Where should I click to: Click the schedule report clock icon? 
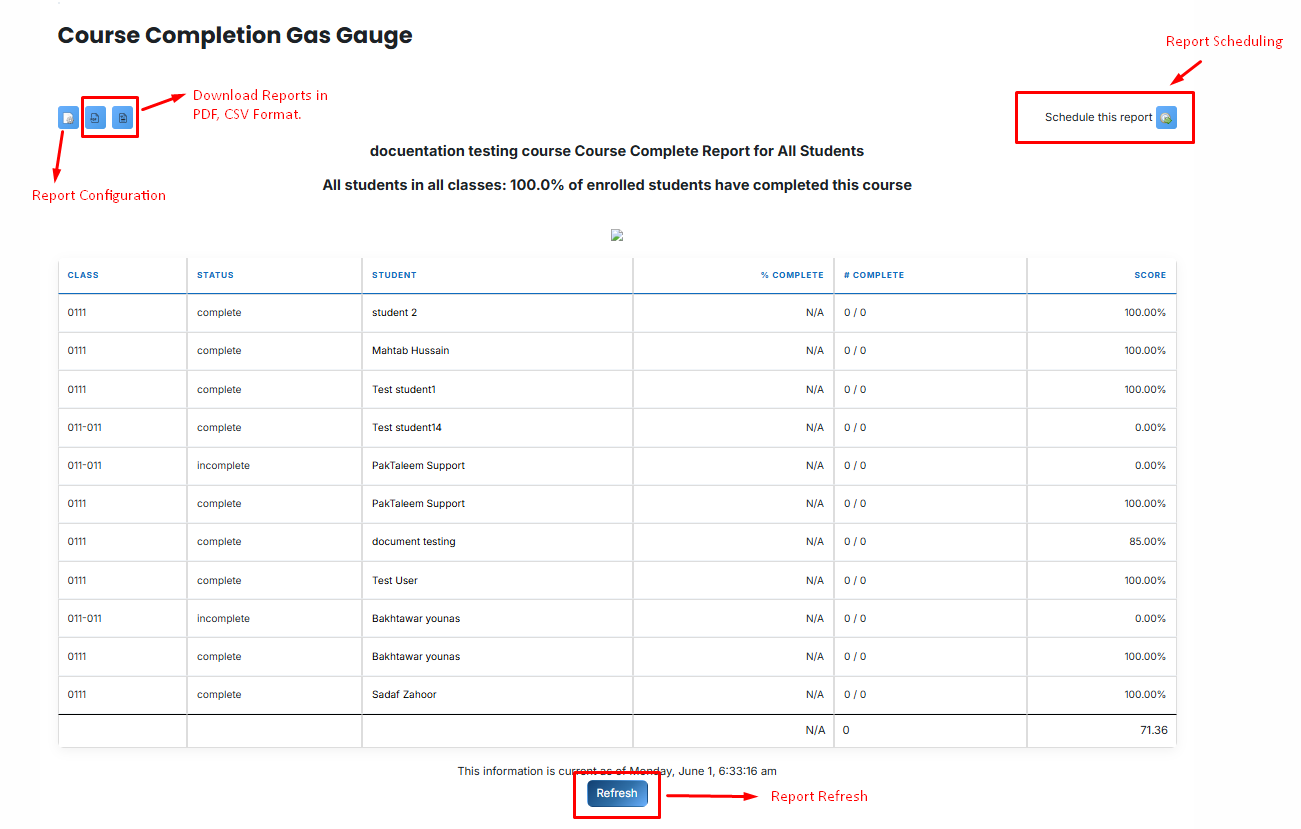pyautogui.click(x=1166, y=117)
